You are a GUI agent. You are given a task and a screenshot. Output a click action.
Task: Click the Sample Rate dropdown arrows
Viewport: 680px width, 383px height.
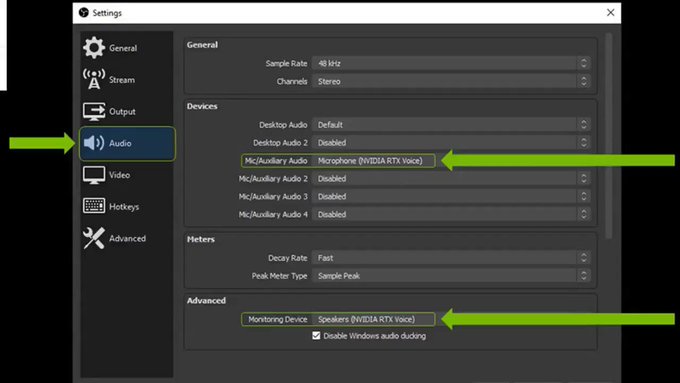pos(584,63)
